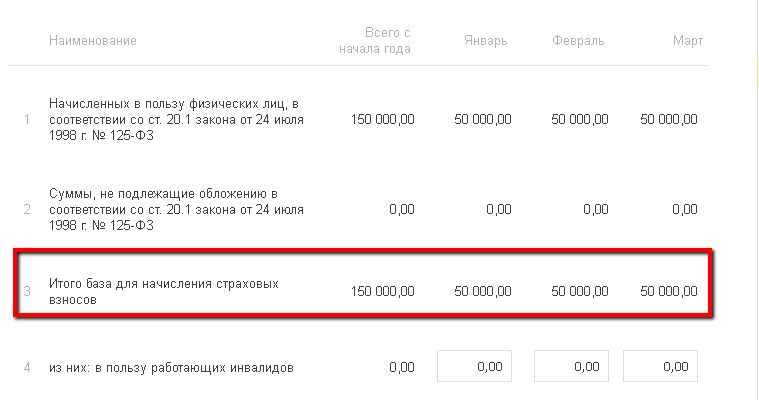Select the "Январь" column header
The image size is (759, 400).
click(486, 40)
